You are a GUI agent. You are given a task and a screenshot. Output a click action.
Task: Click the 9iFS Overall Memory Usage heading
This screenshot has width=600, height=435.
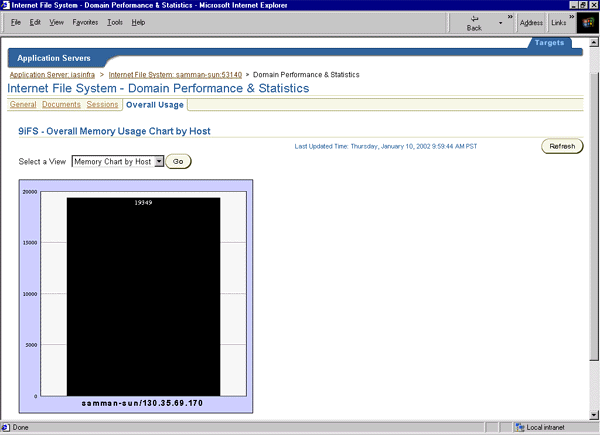[114, 131]
